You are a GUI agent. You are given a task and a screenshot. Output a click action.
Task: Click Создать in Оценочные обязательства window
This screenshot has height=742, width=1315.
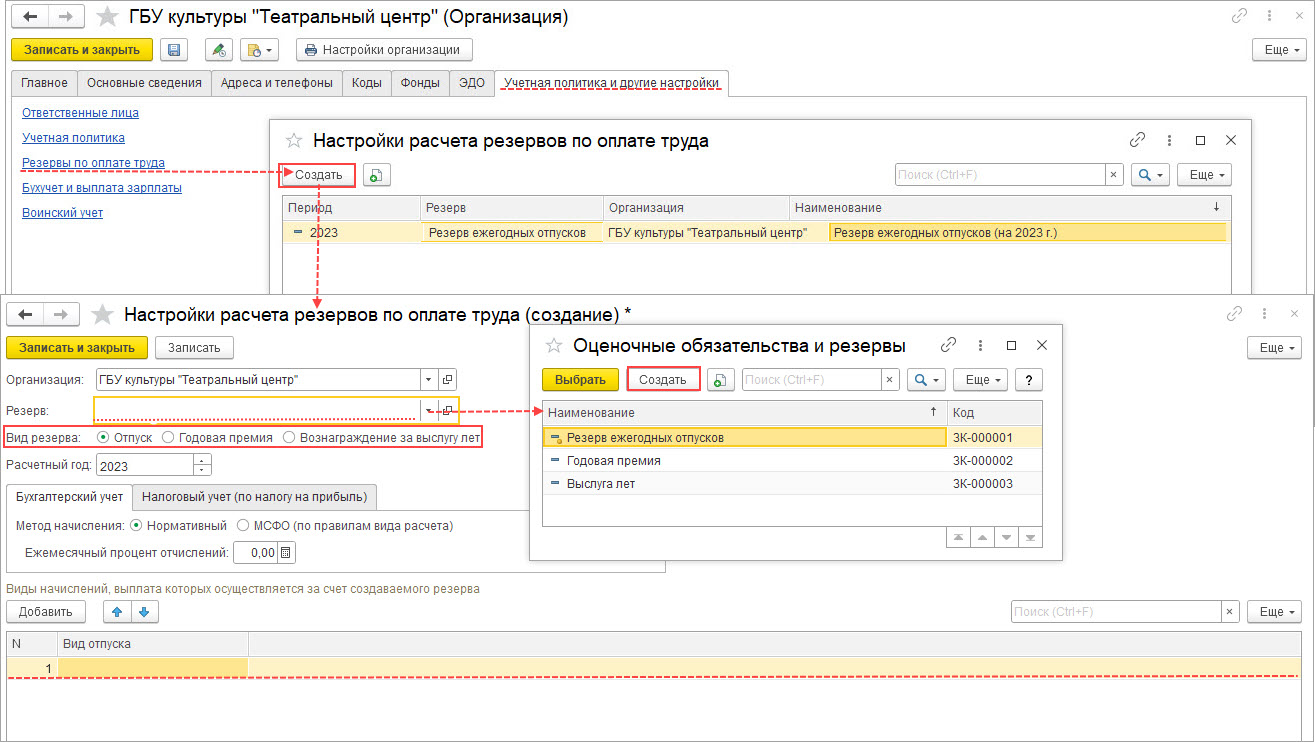[662, 379]
